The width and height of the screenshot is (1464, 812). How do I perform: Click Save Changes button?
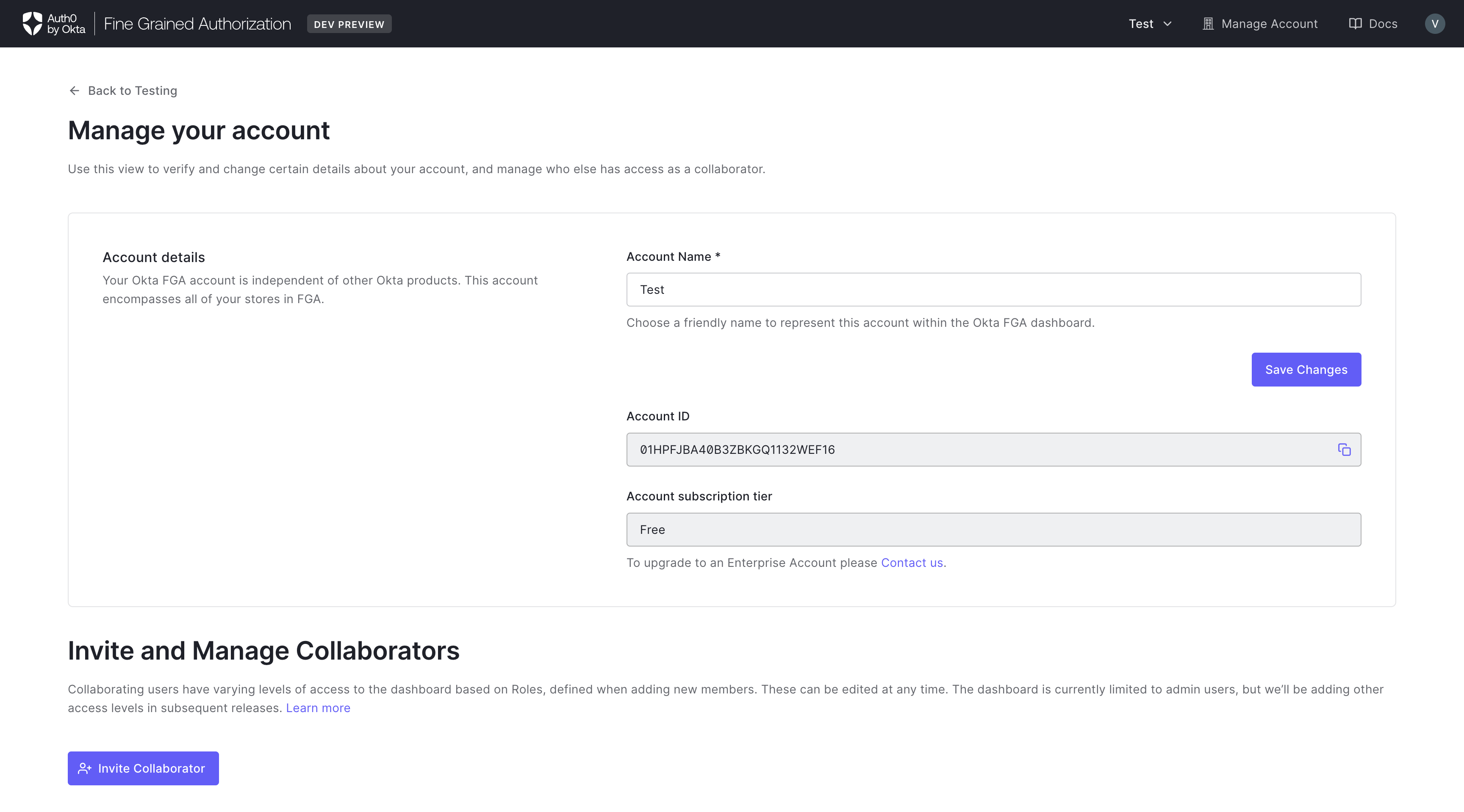pyautogui.click(x=1306, y=370)
